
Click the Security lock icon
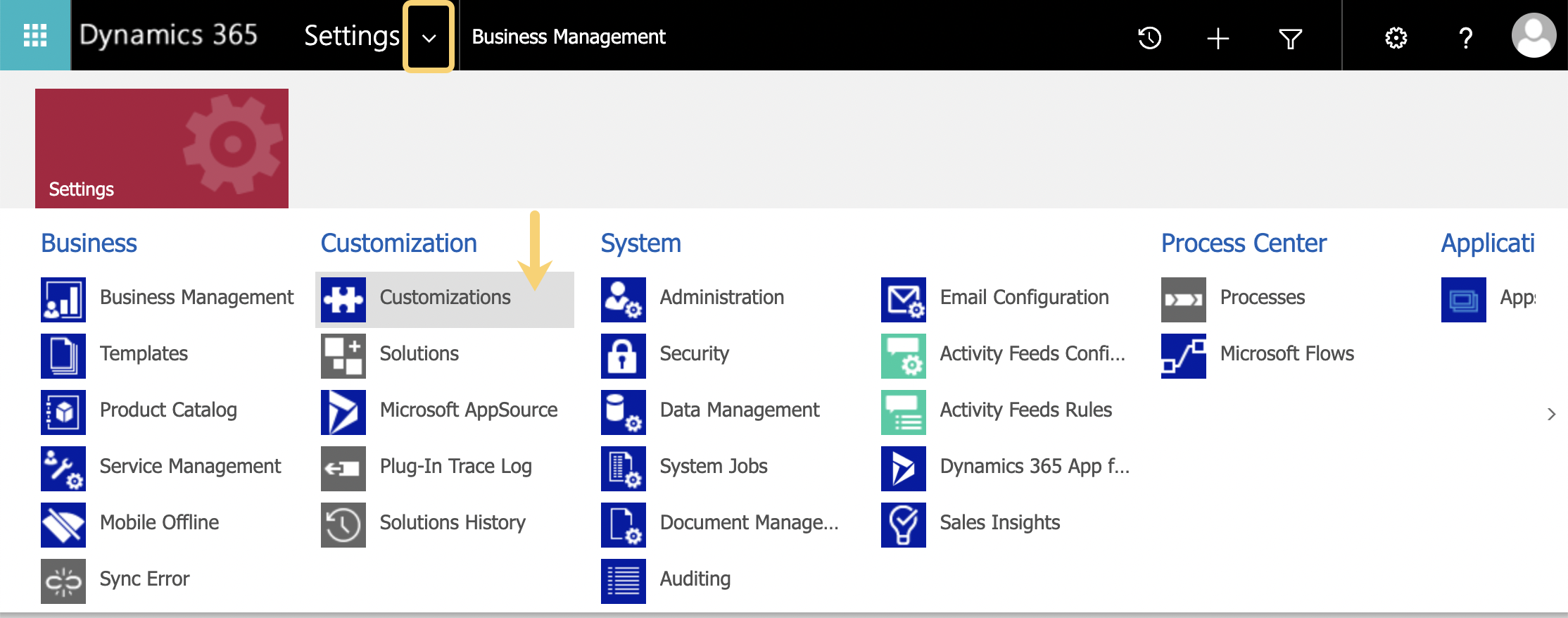624,356
